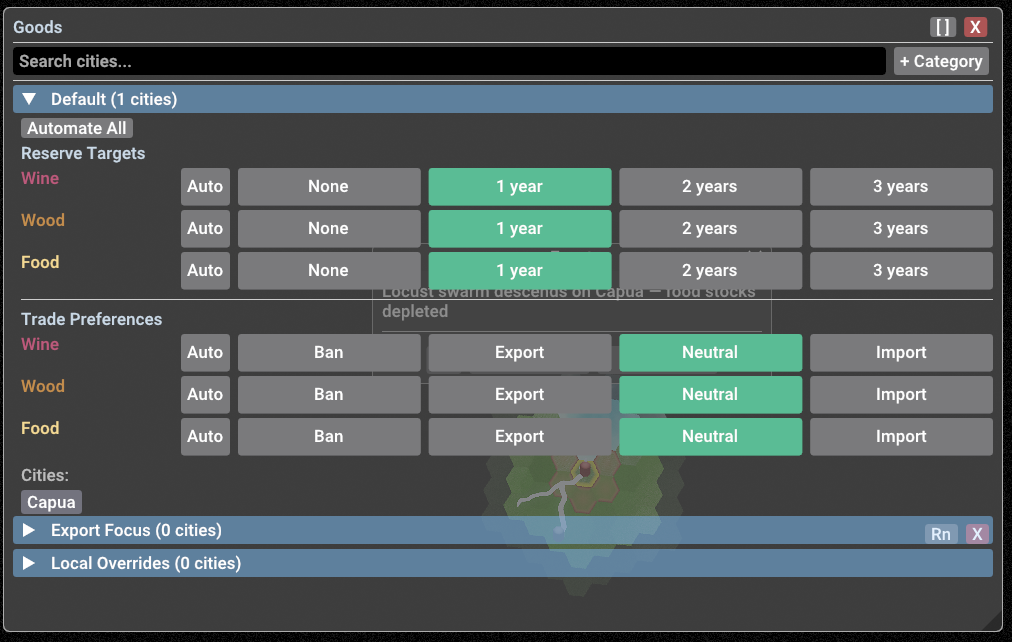Set Wine trade preference to Import
The width and height of the screenshot is (1012, 642).
pyautogui.click(x=901, y=352)
